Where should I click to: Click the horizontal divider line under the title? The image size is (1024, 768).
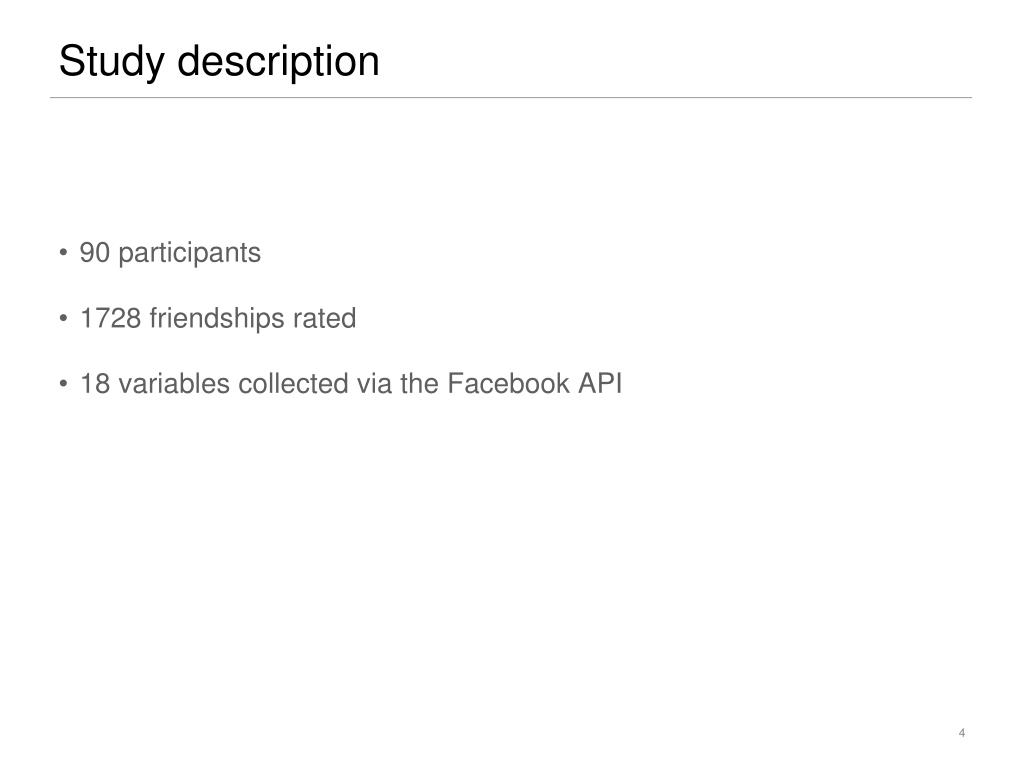click(x=511, y=97)
